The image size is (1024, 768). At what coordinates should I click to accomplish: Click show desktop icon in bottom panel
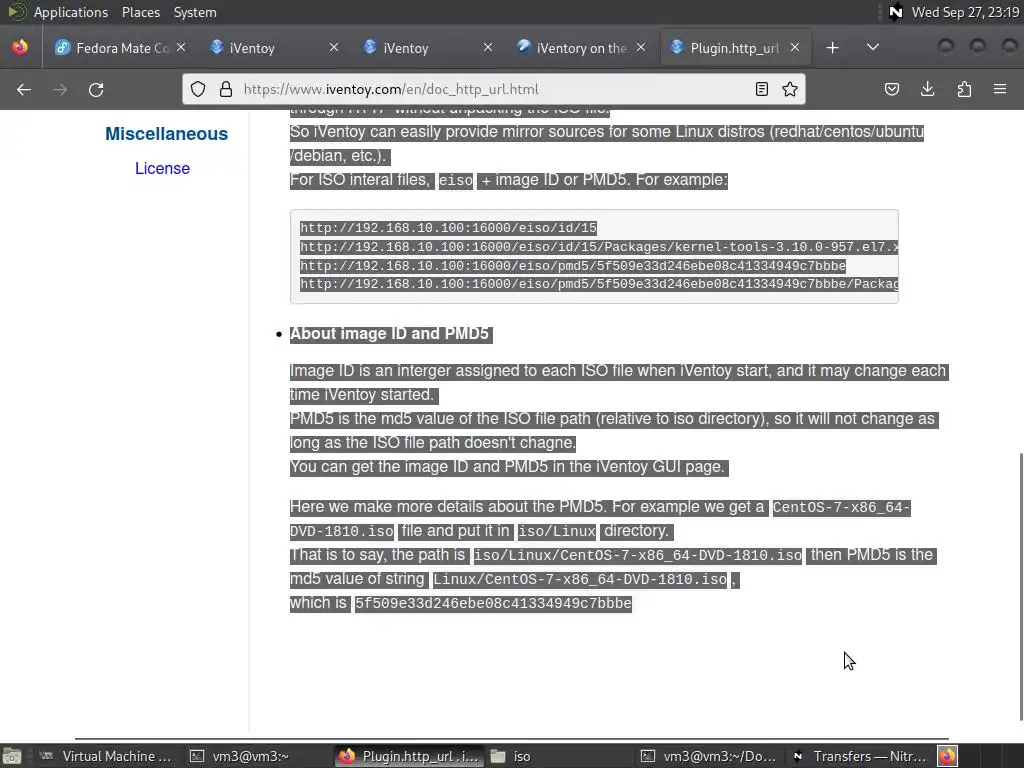click(x=12, y=756)
